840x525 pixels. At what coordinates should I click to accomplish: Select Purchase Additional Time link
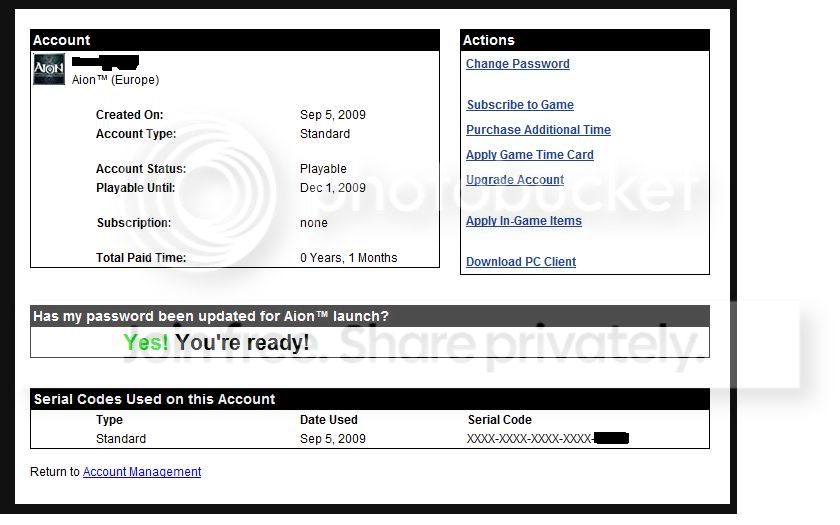(x=538, y=130)
